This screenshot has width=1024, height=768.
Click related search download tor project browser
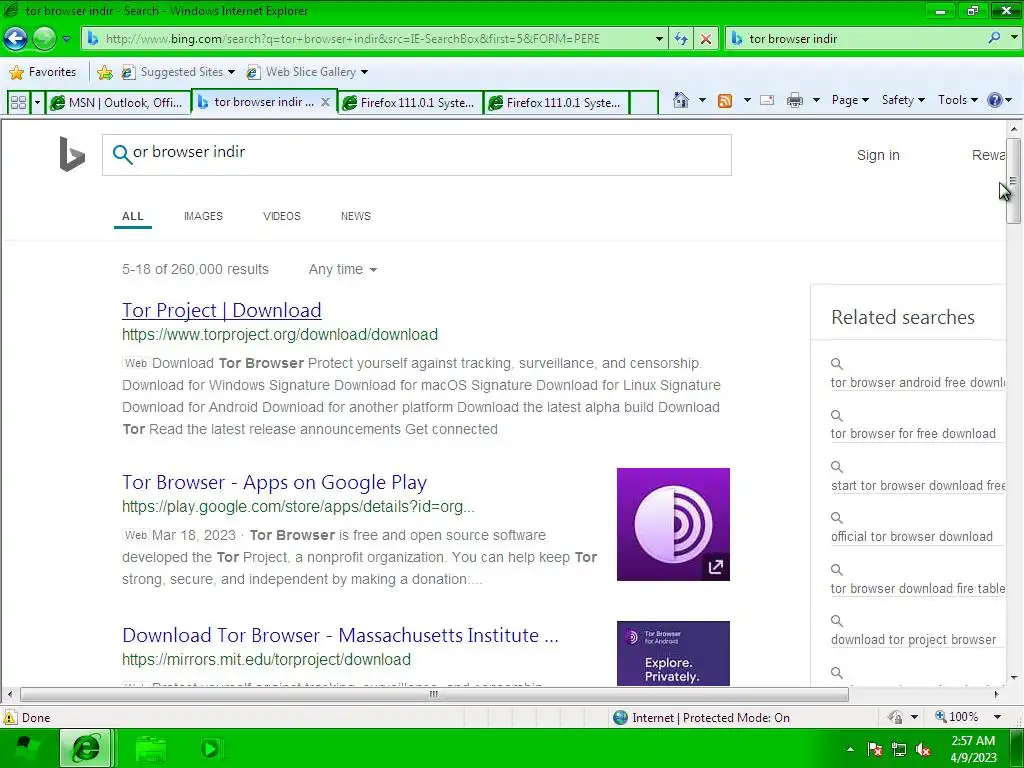click(913, 640)
